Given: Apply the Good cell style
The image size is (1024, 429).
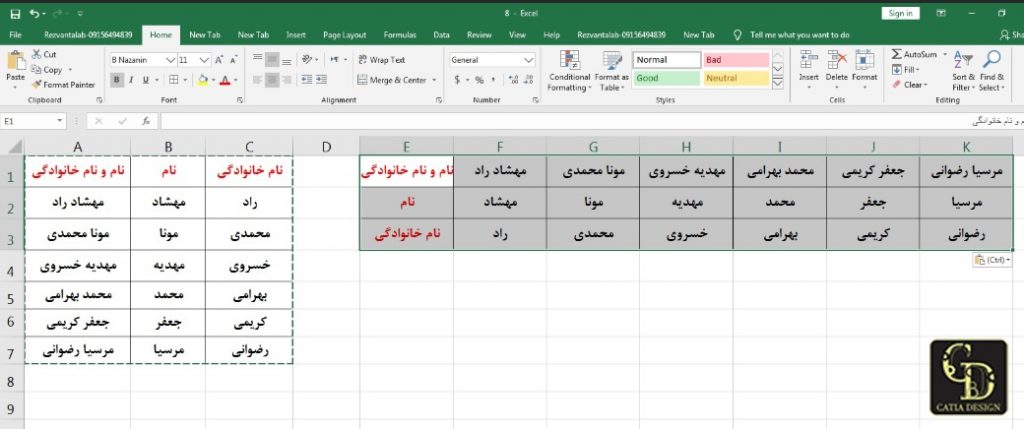Looking at the screenshot, I should coord(666,78).
